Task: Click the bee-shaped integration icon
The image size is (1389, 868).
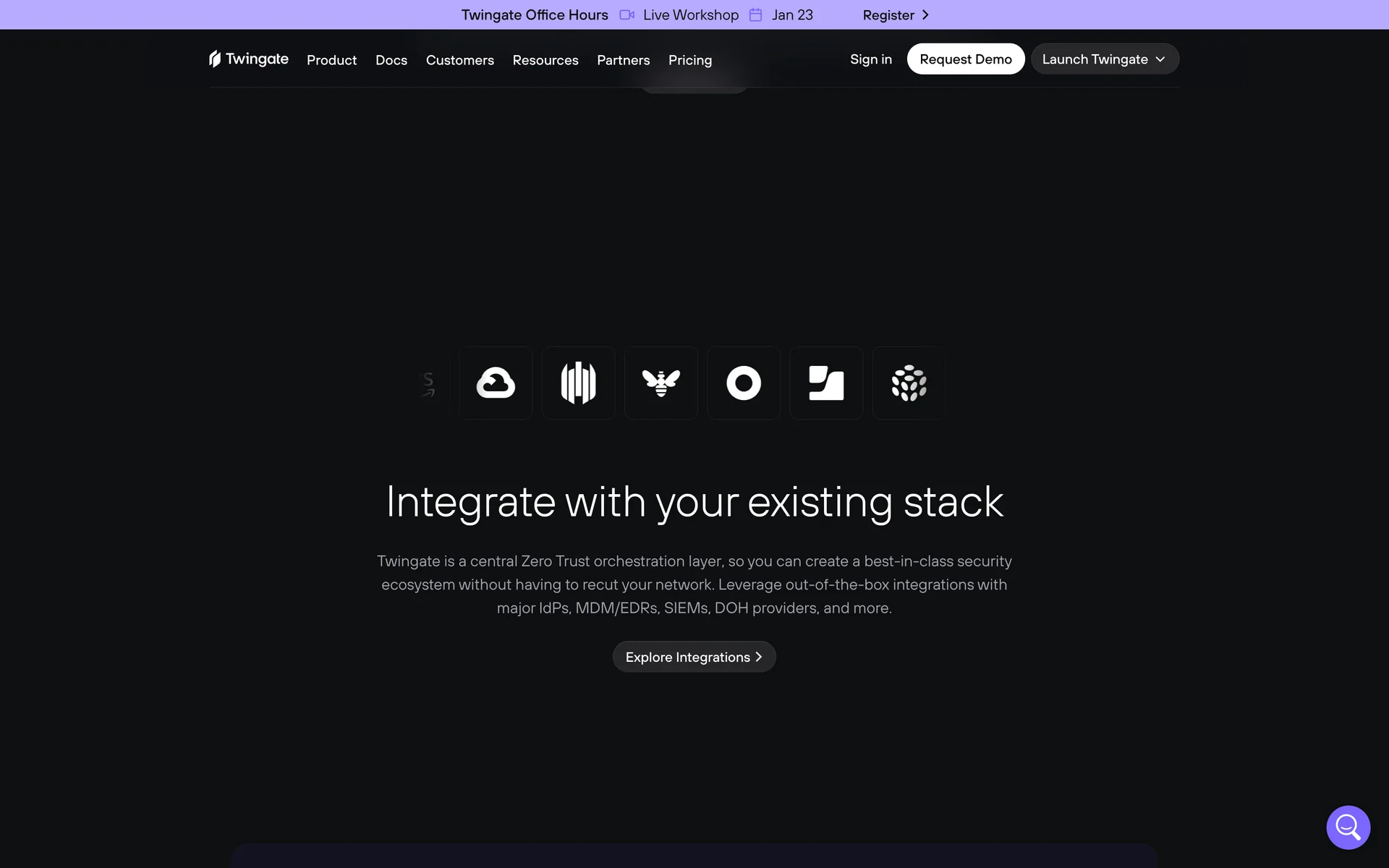Action: click(x=660, y=383)
